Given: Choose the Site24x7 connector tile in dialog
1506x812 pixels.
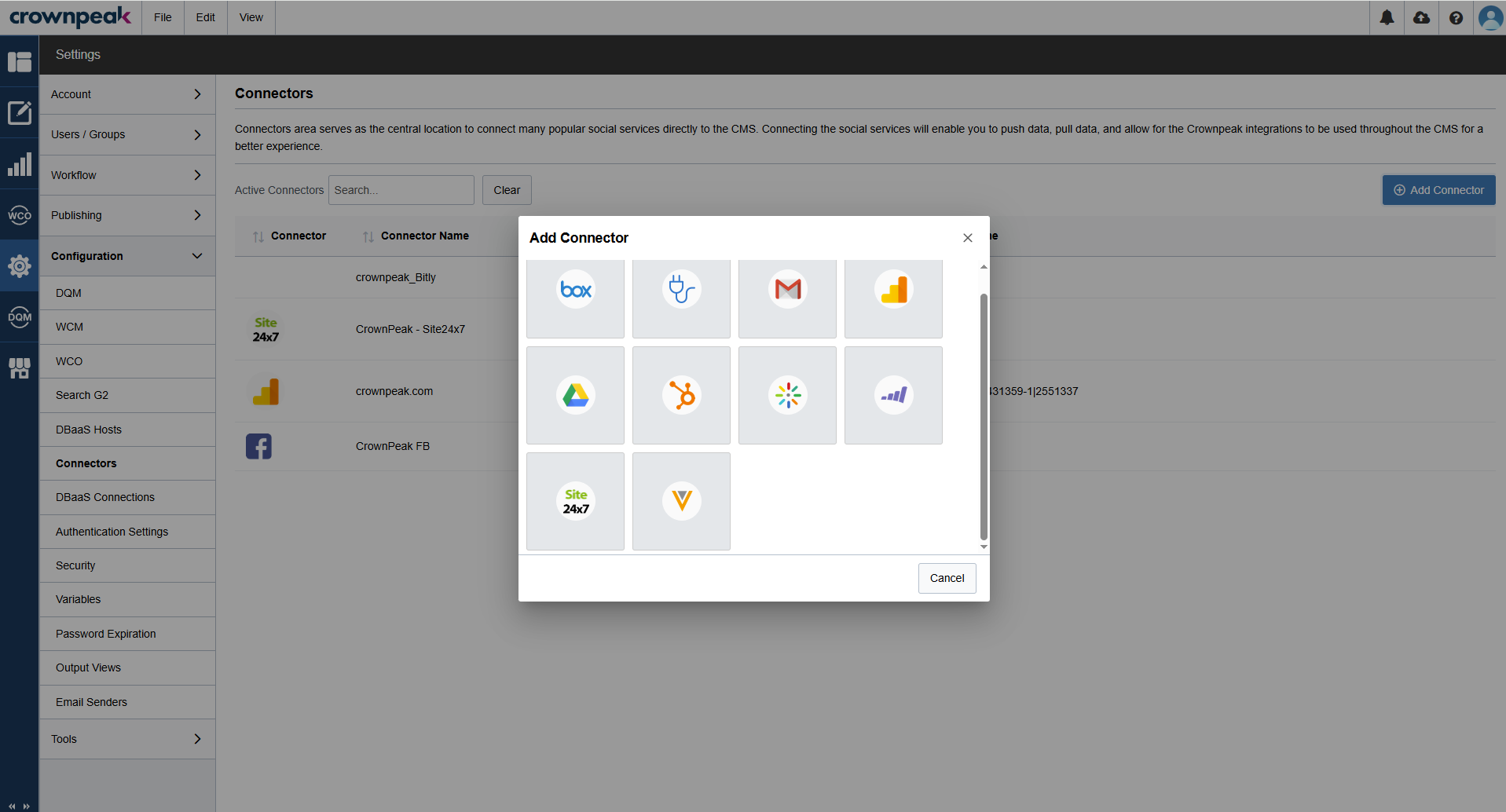Looking at the screenshot, I should click(x=575, y=501).
